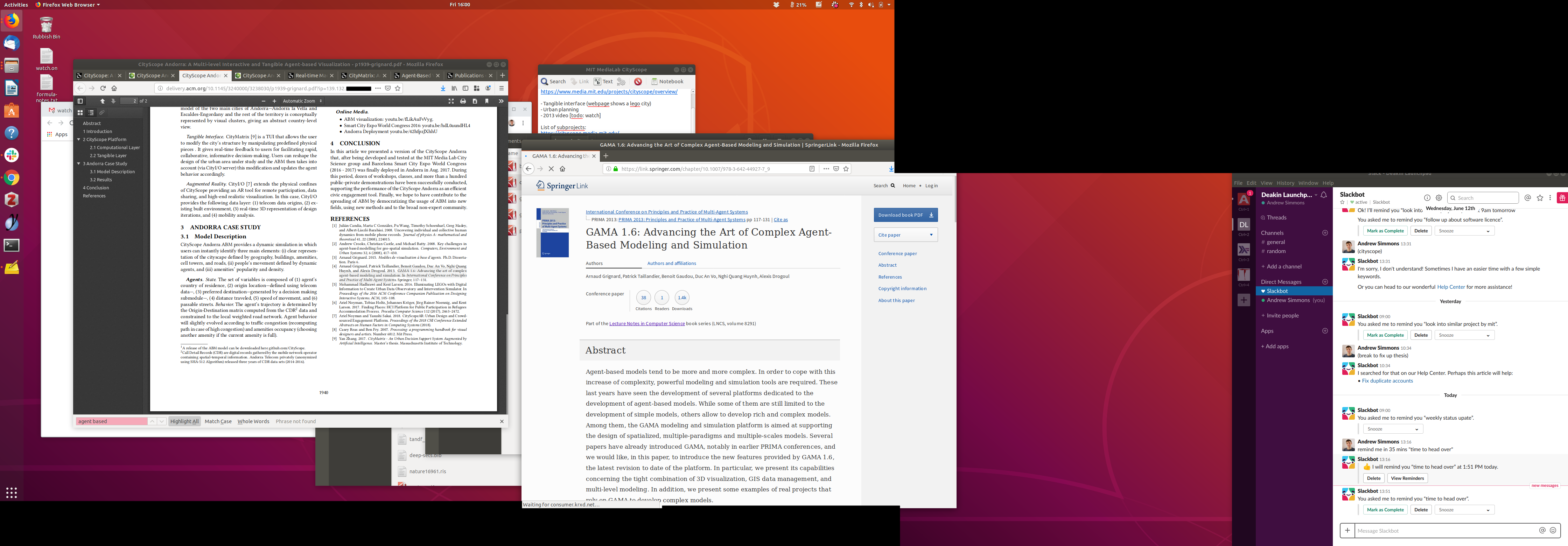Open the Slack History menu
Screen dimensions: 1568x546
(x=1285, y=183)
